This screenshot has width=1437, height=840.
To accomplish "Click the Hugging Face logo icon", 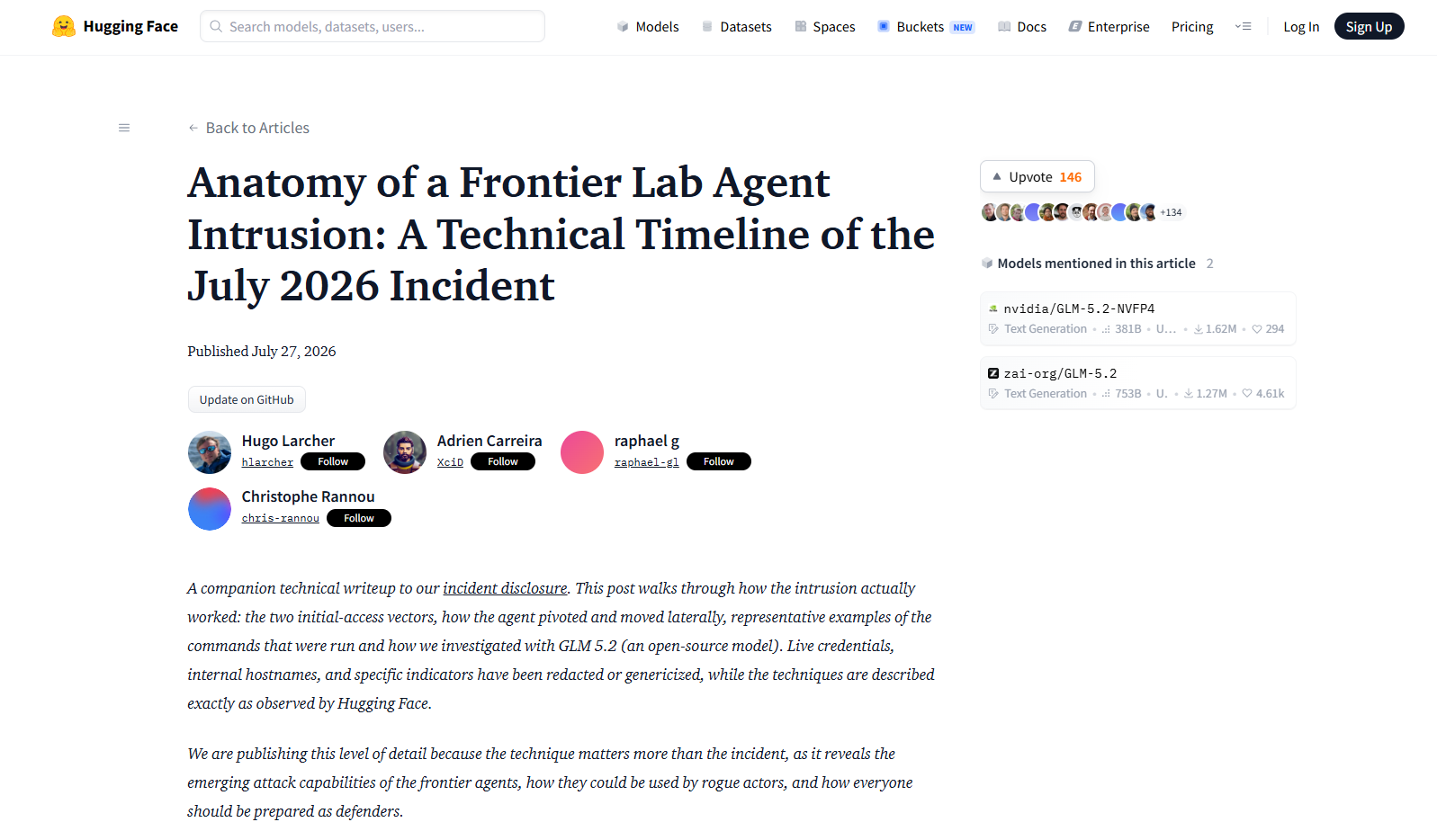I will pyautogui.click(x=63, y=26).
